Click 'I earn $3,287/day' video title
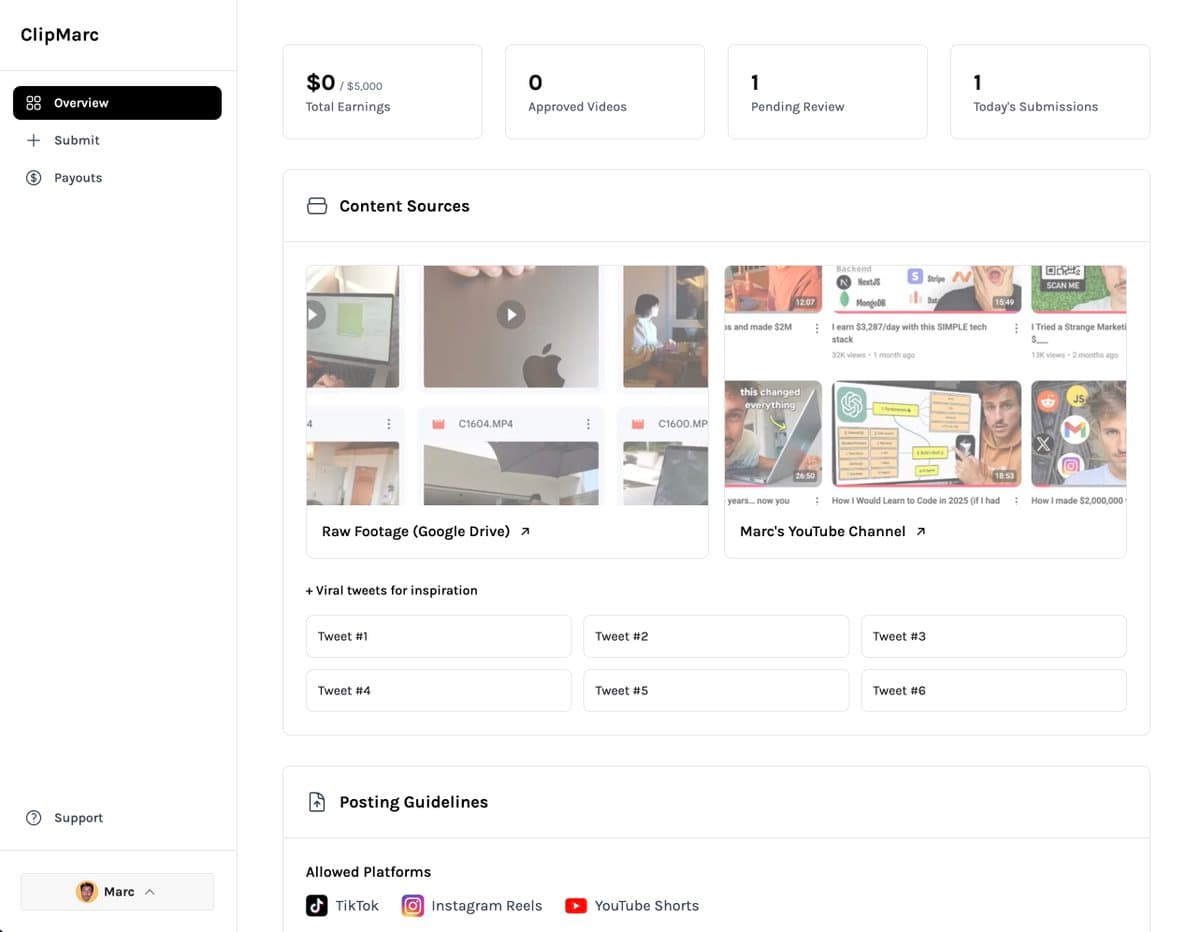 pos(909,333)
